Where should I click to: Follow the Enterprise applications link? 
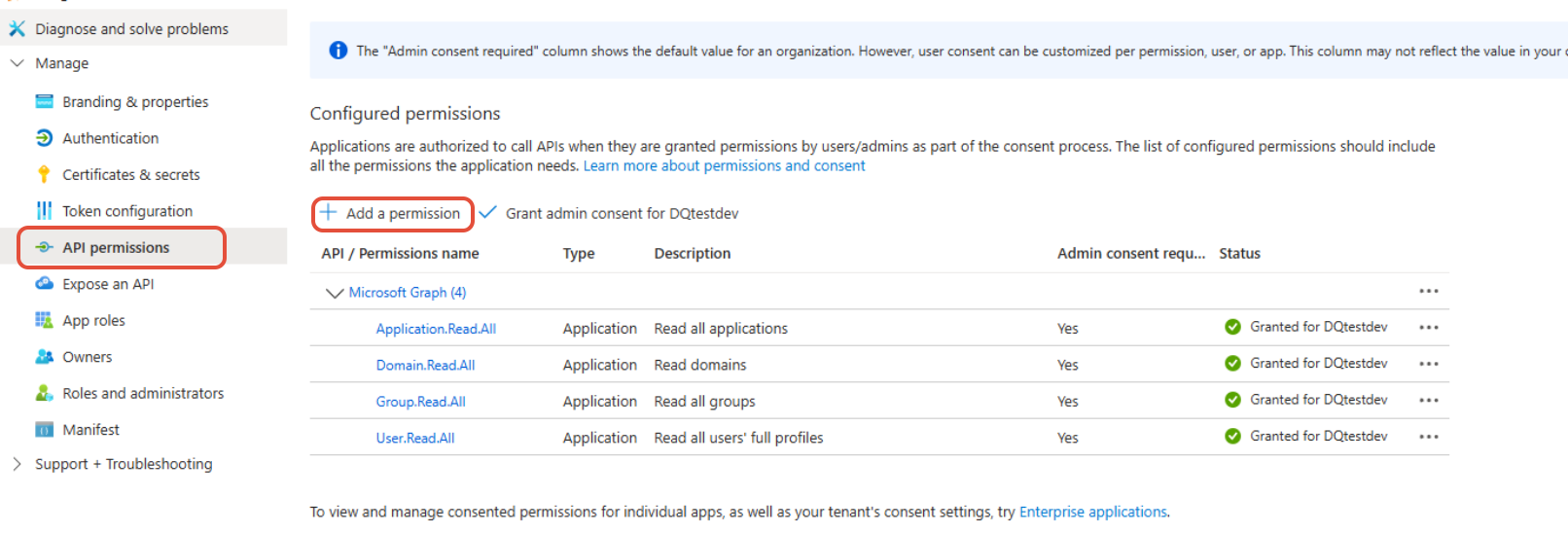click(x=1093, y=512)
